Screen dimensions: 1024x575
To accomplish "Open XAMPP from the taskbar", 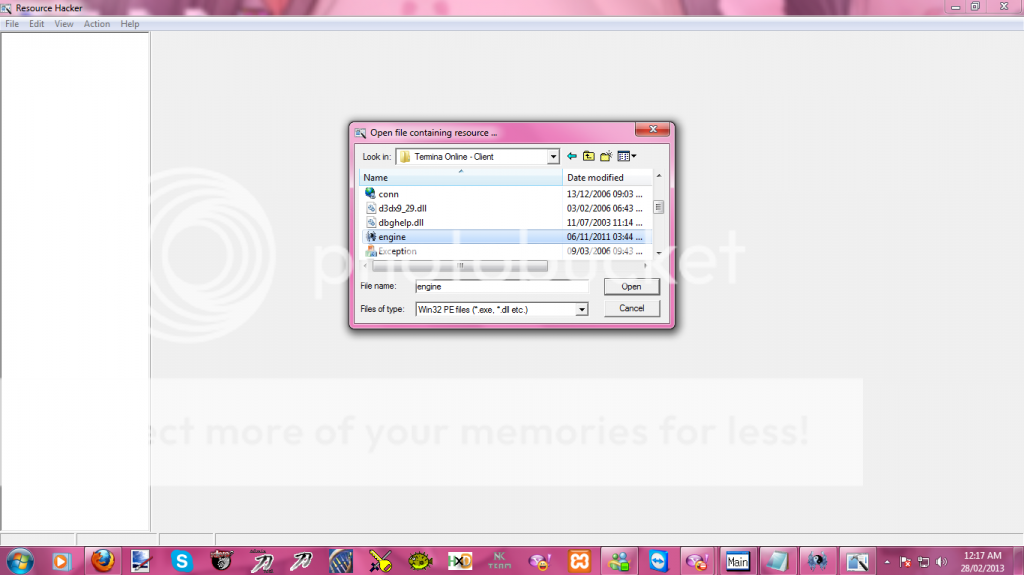I will click(x=579, y=560).
